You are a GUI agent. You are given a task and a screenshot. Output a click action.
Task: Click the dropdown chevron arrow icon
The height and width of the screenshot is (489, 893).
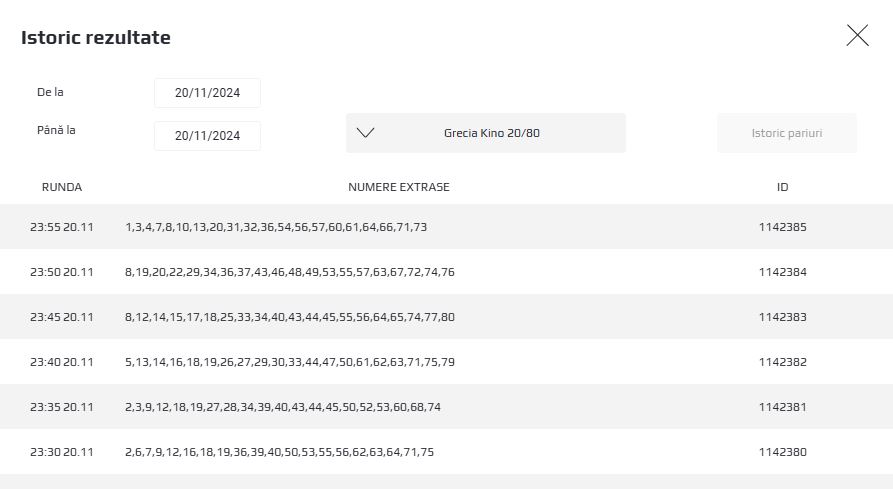tap(365, 133)
